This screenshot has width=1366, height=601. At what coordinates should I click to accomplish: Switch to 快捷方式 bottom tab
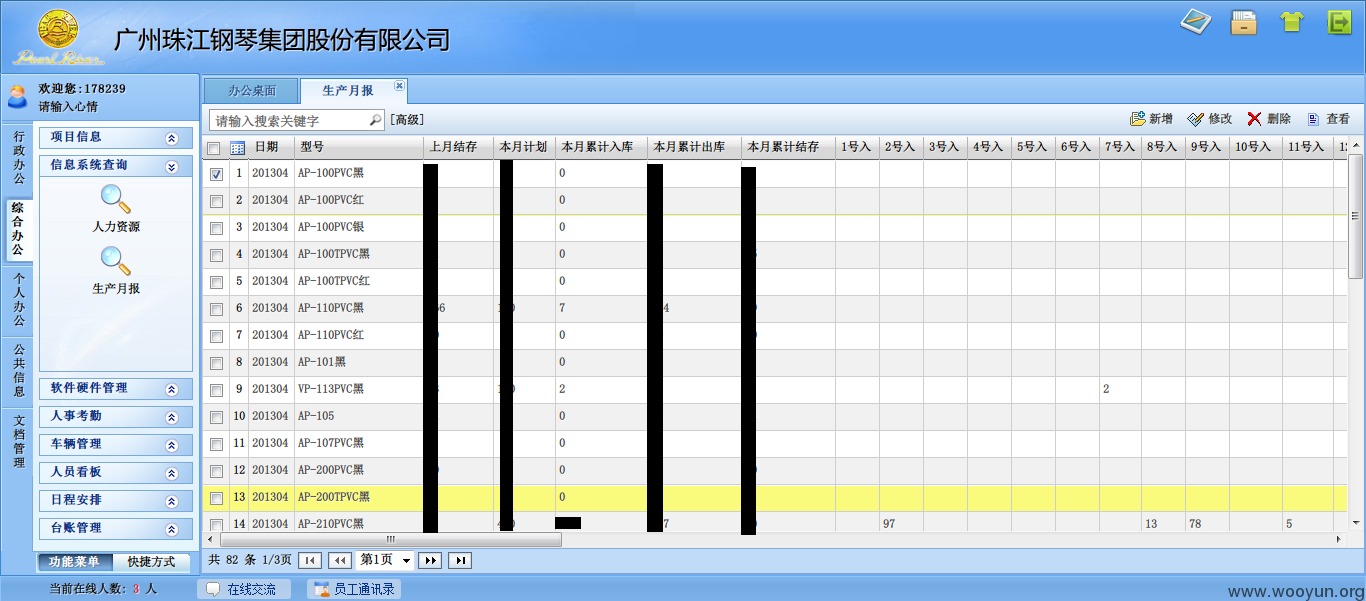151,562
